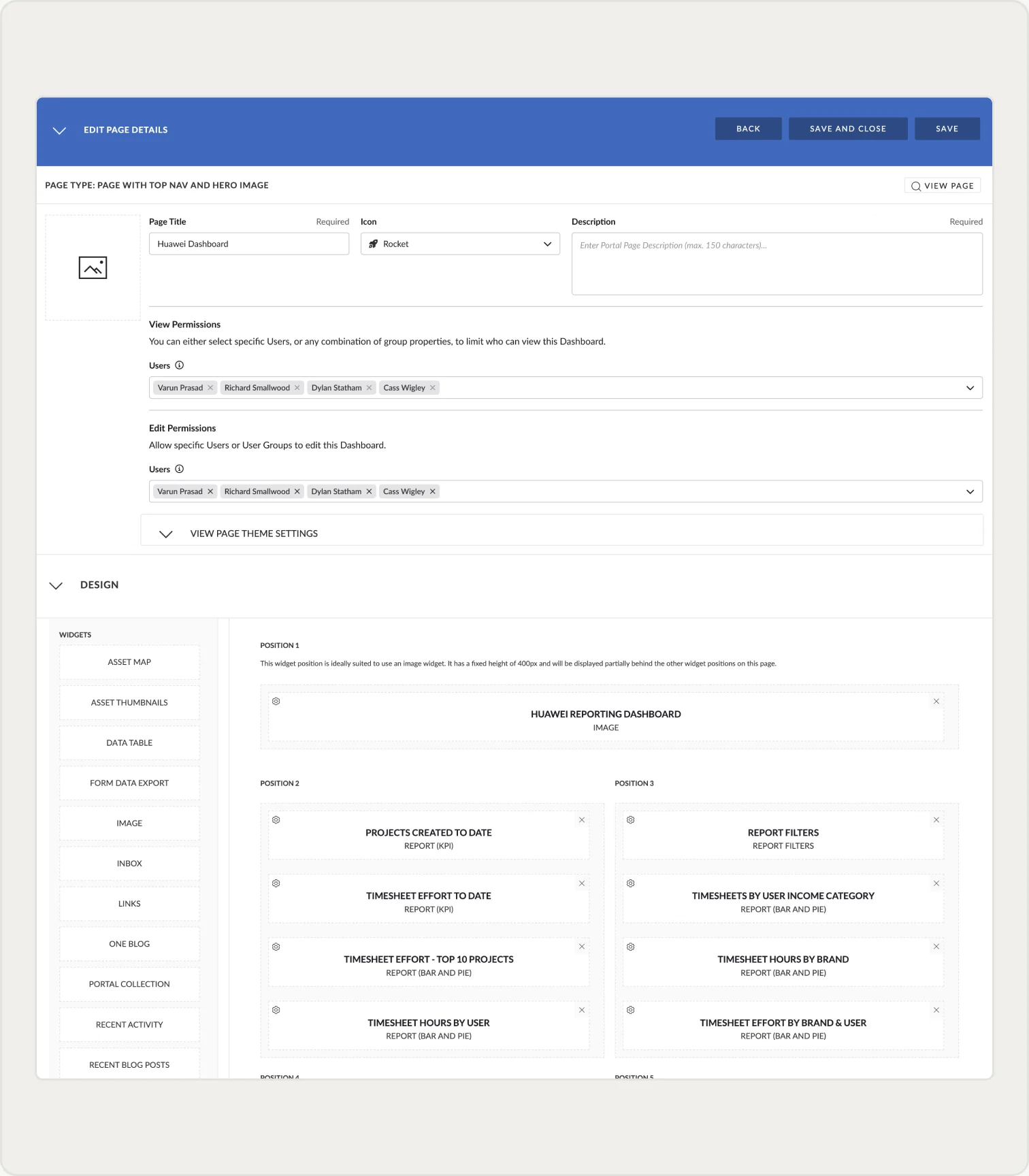Remove Timesheet Effort - Top 10 Projects widget
Screen dimensions: 1029x1176
[582, 947]
